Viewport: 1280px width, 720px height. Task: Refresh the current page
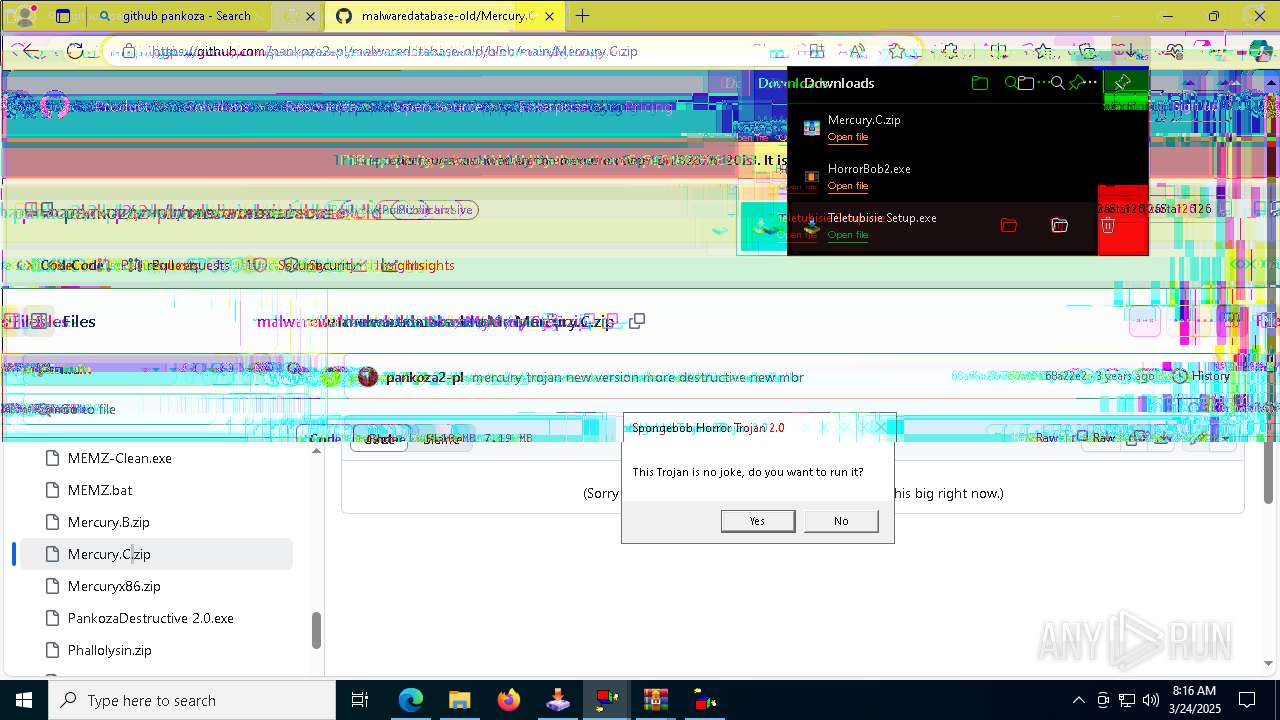(x=75, y=51)
